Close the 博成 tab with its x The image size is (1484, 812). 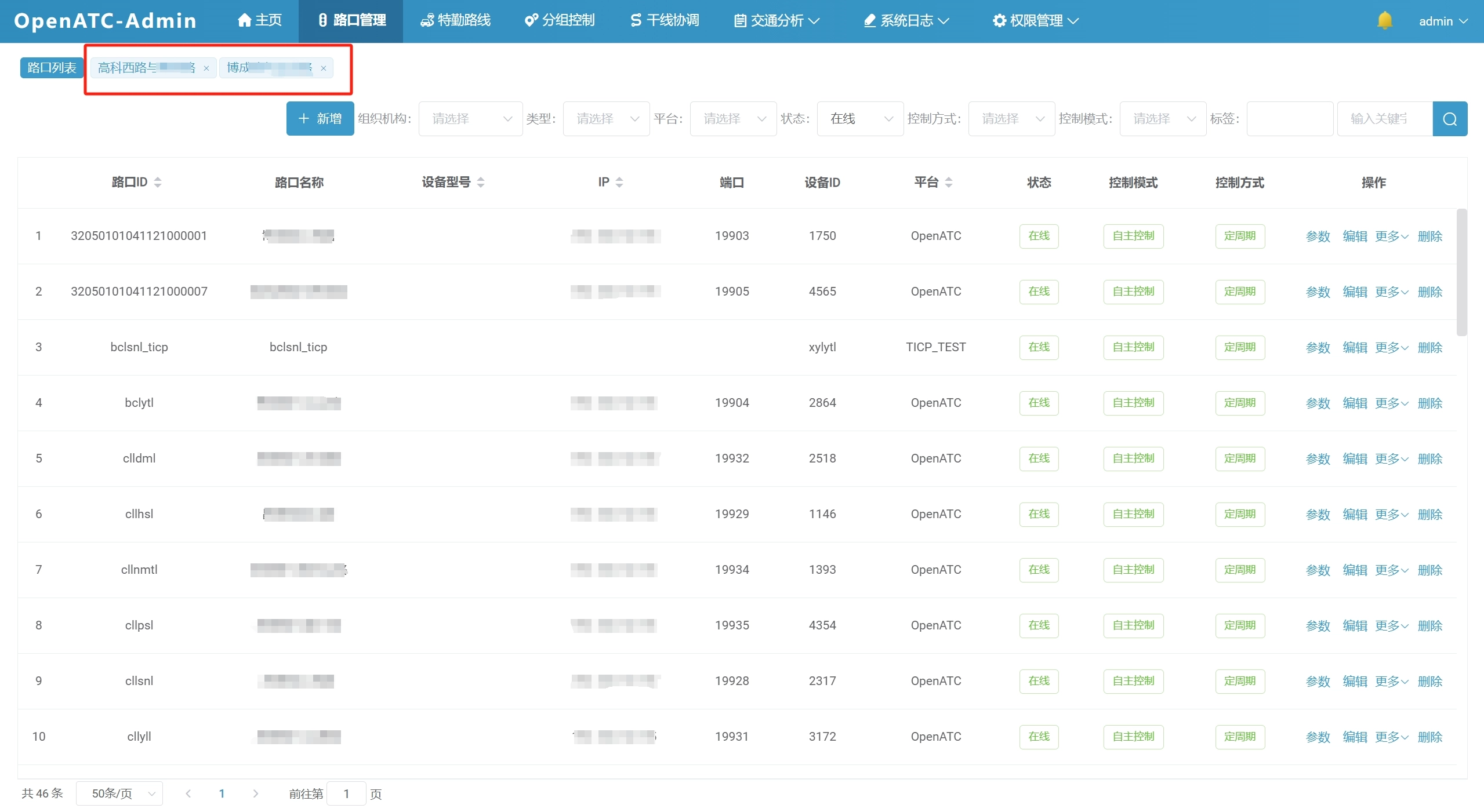tap(324, 68)
